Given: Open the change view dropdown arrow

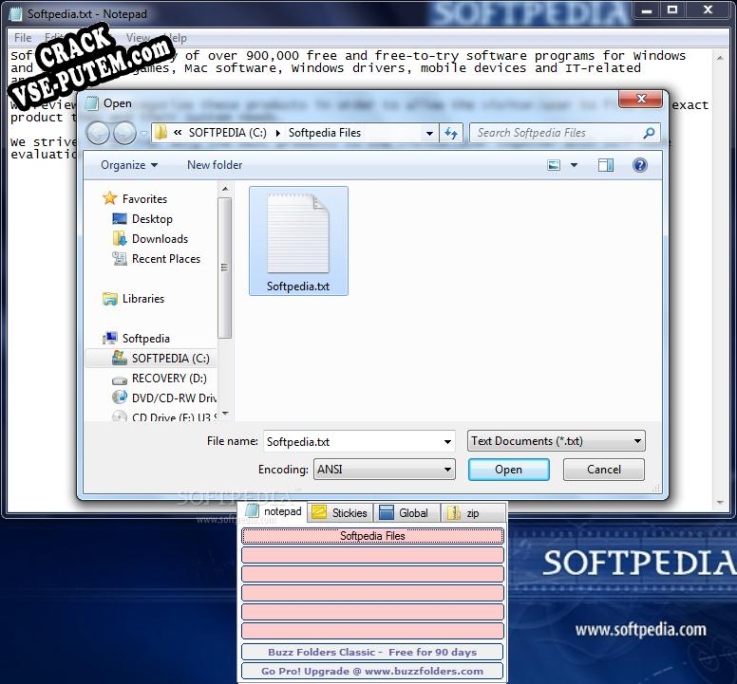Looking at the screenshot, I should click(x=576, y=165).
